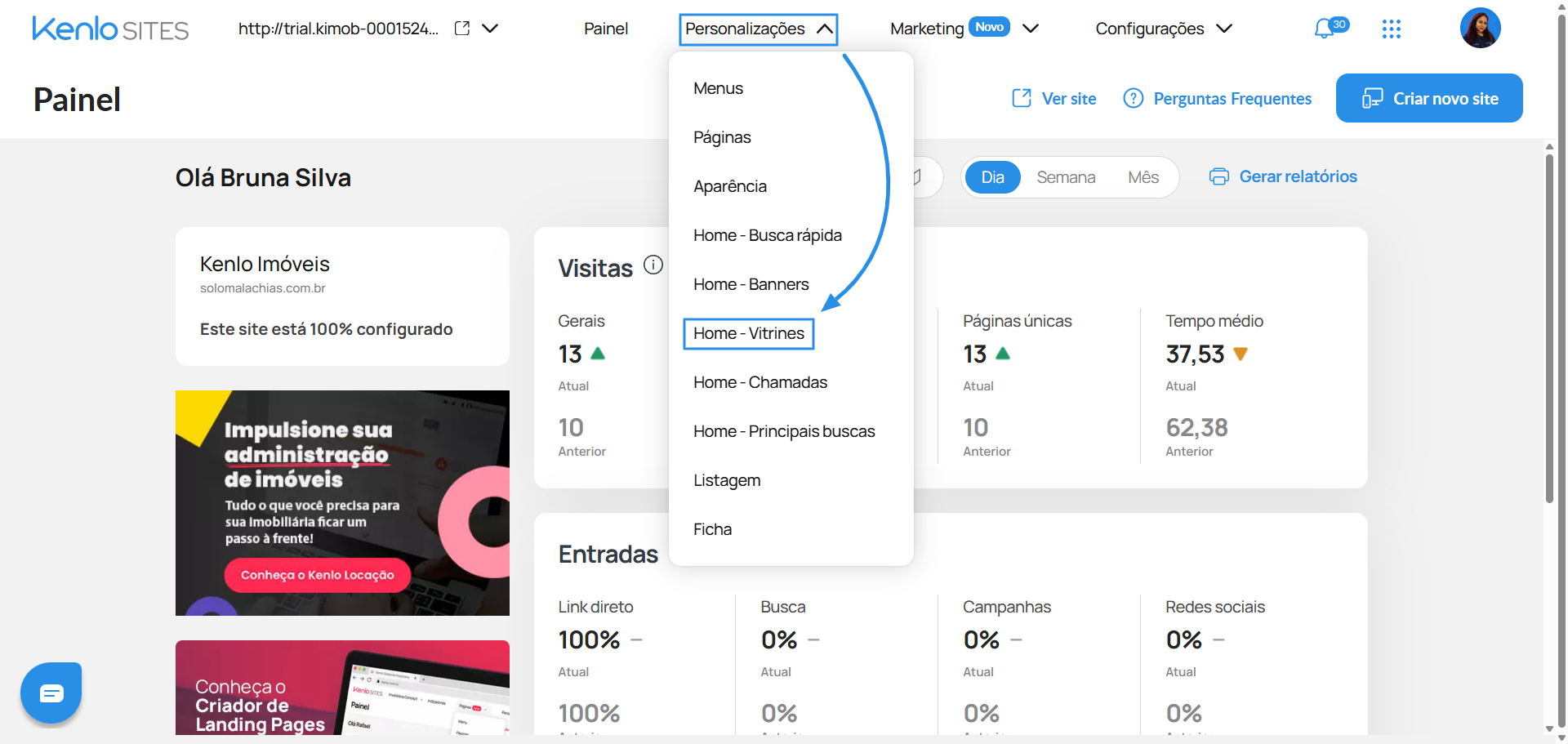This screenshot has height=744, width=1568.
Task: Click Gerar relatórios link
Action: click(x=1283, y=176)
